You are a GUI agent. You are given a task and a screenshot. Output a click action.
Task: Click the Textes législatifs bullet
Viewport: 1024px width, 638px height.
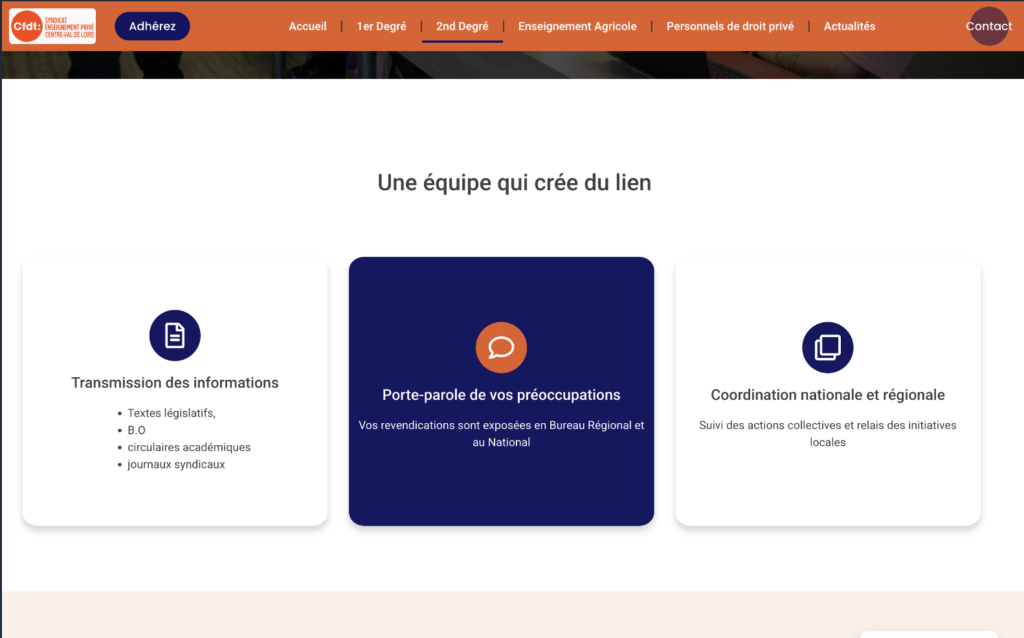[171, 413]
